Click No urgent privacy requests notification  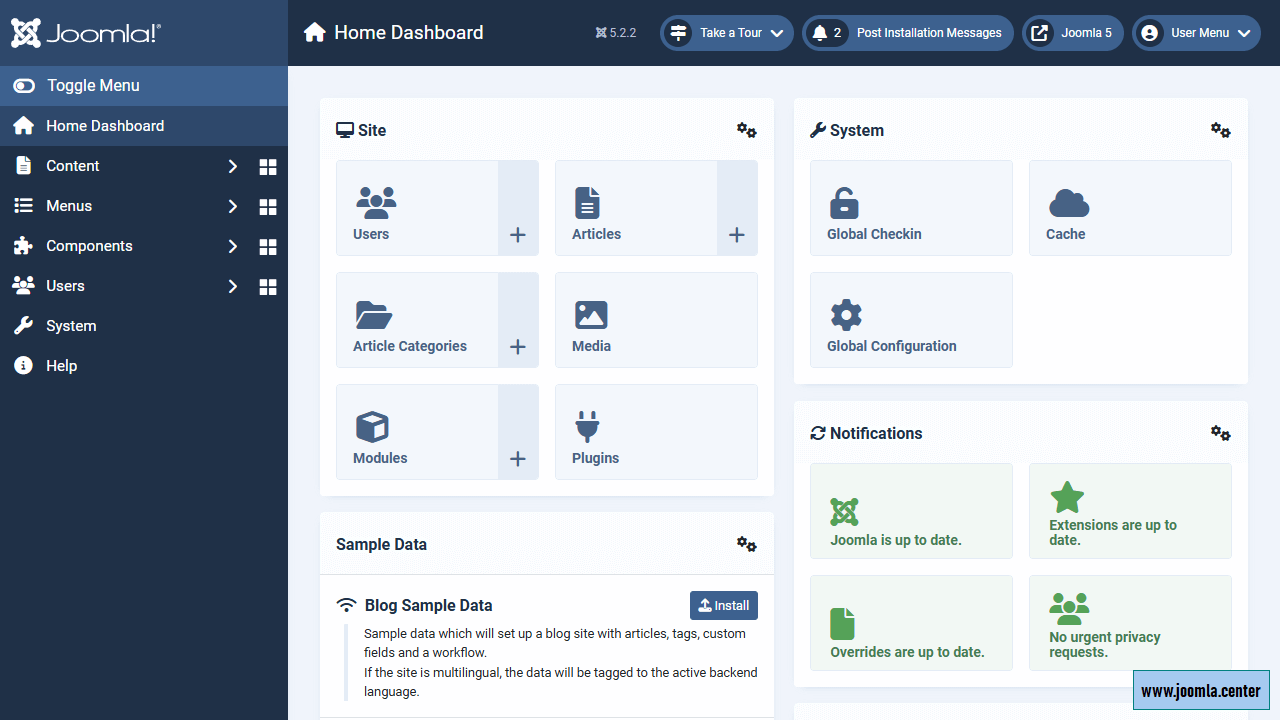(x=1130, y=623)
